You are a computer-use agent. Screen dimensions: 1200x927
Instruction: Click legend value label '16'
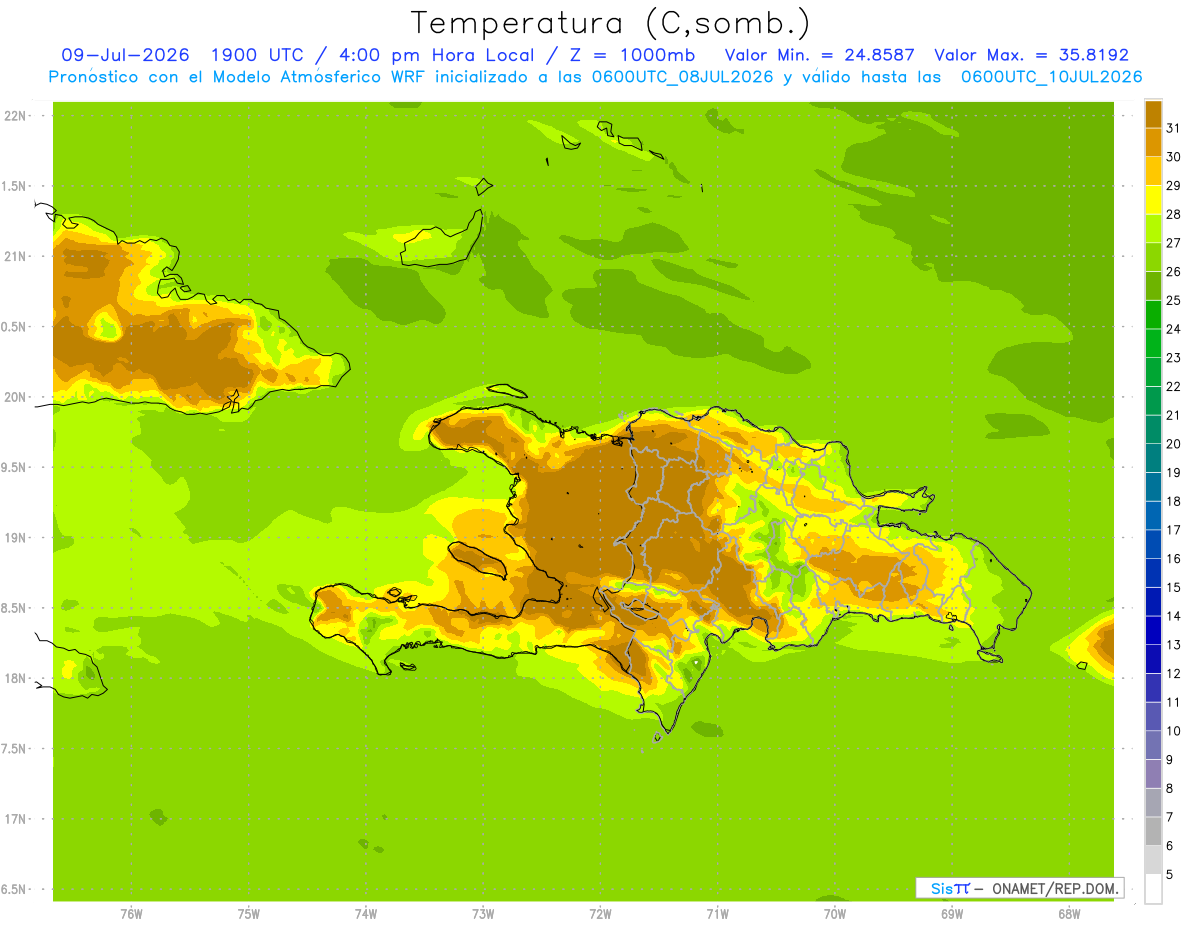[x=1174, y=559]
